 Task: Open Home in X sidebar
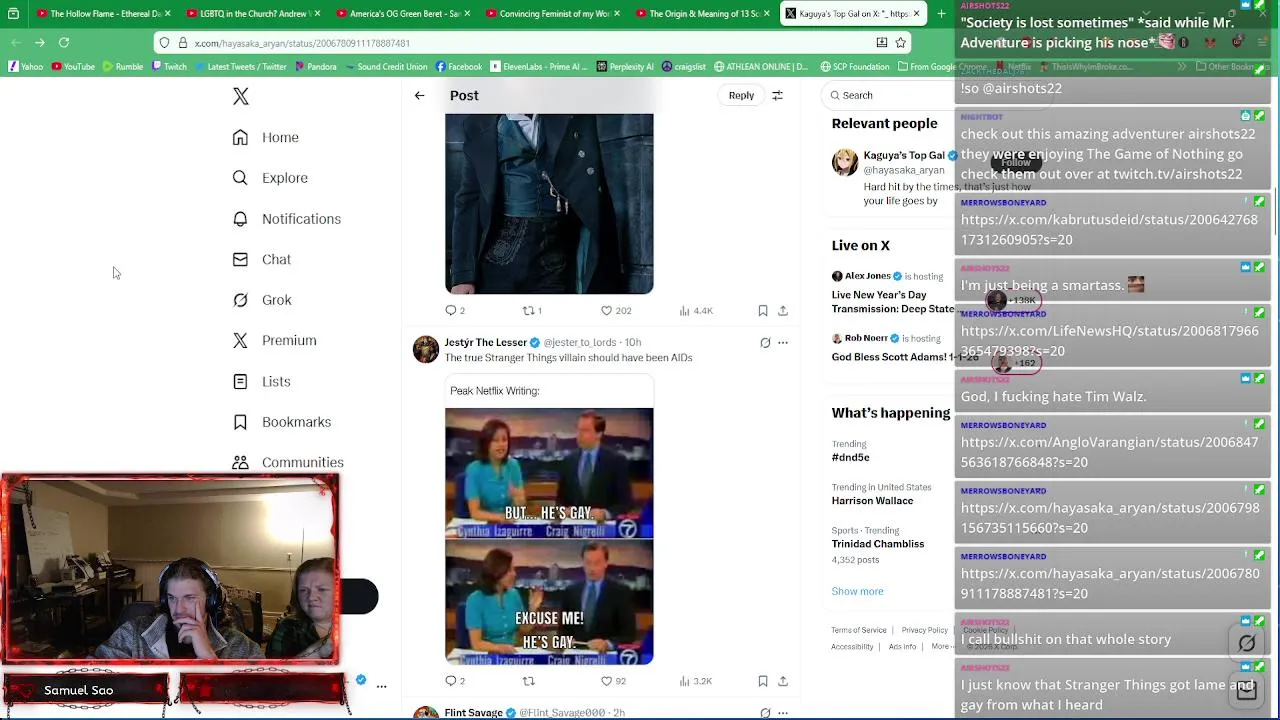click(266, 137)
